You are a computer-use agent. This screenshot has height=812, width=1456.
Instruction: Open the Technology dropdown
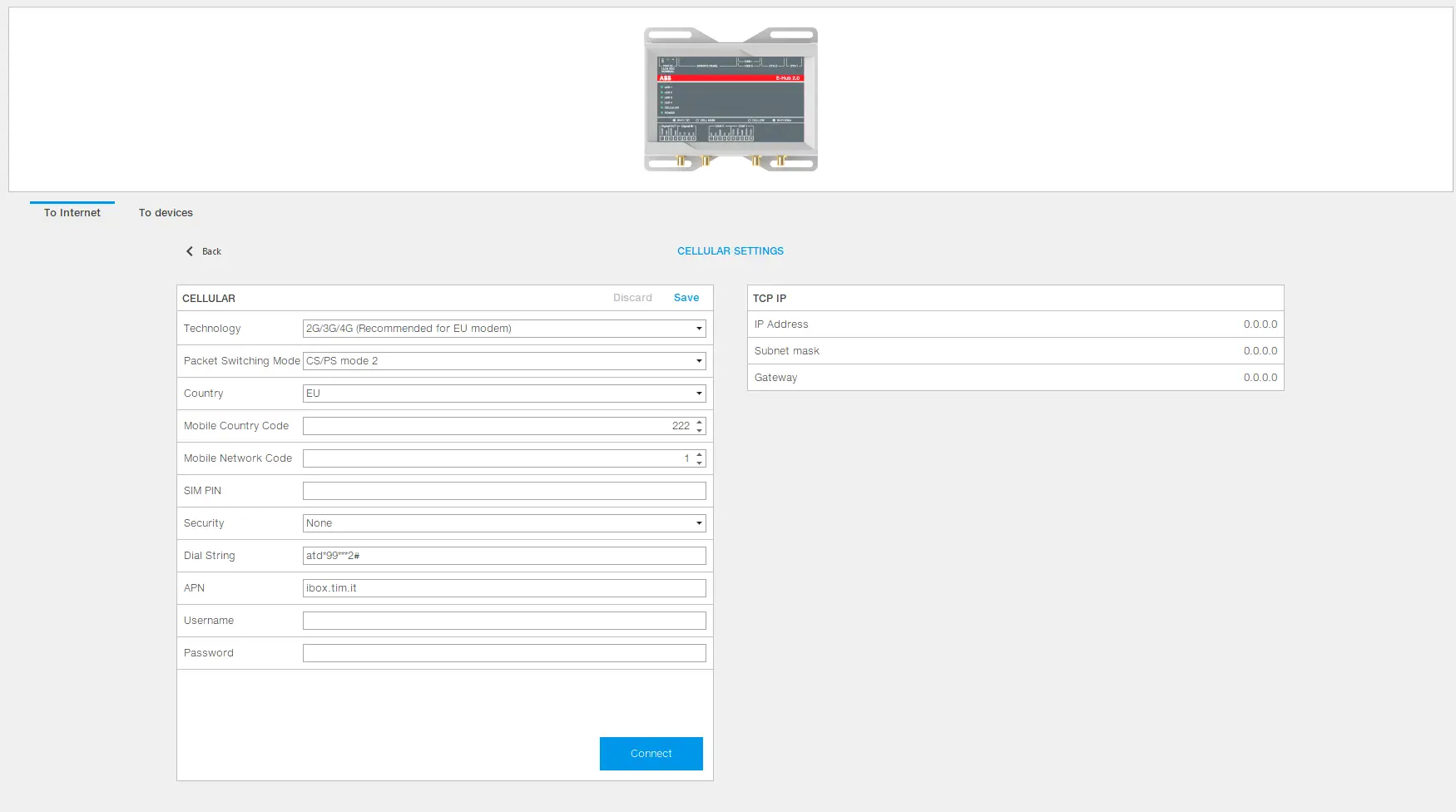tap(504, 329)
